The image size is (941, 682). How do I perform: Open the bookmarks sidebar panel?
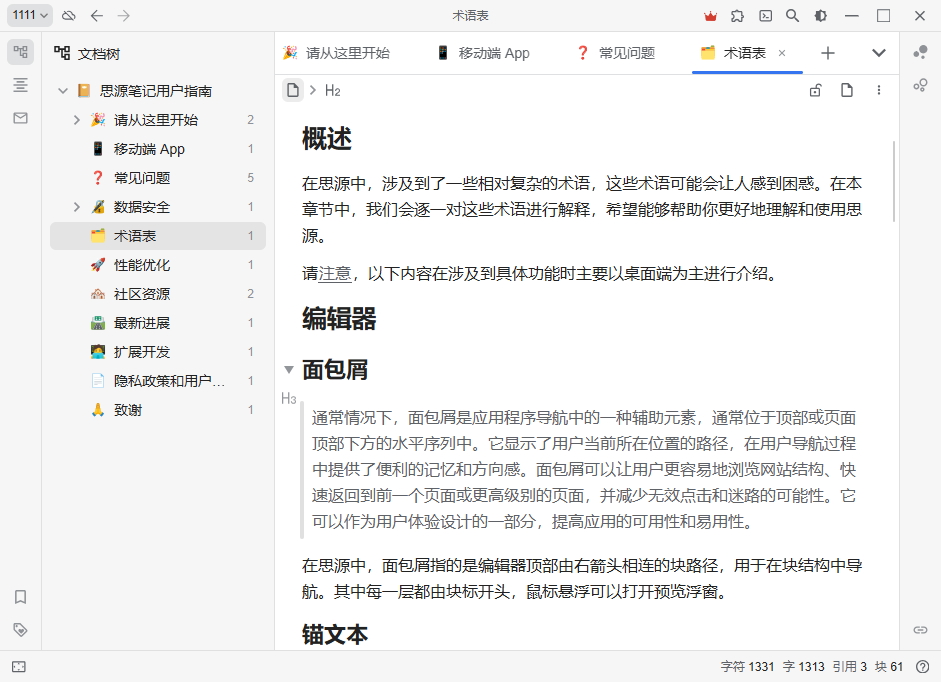click(20, 597)
